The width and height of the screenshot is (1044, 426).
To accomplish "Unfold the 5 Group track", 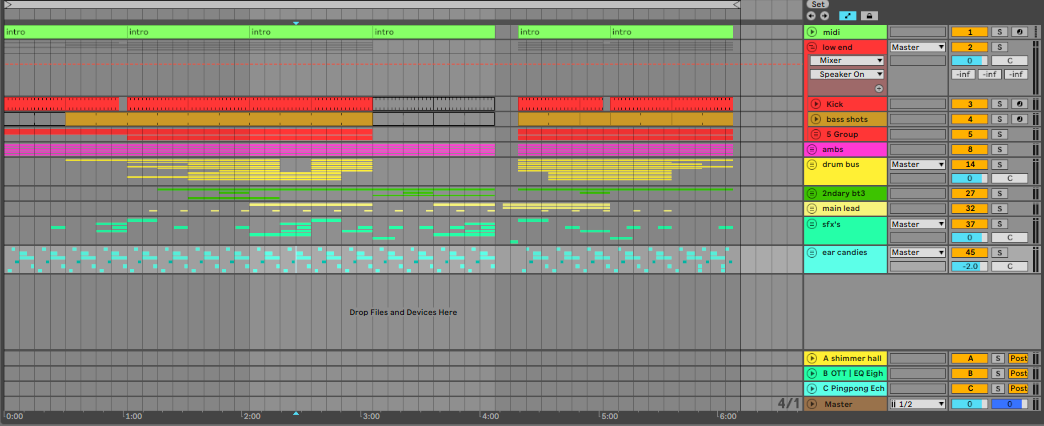I will click(816, 134).
